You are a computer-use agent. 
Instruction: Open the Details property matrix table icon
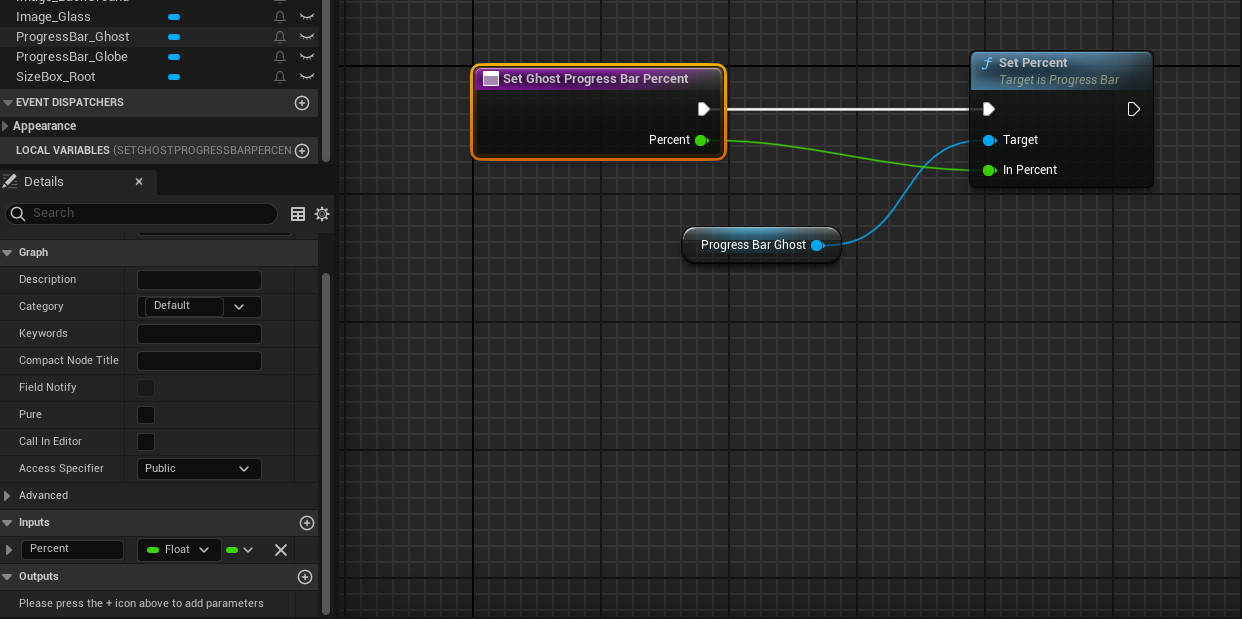(x=298, y=214)
